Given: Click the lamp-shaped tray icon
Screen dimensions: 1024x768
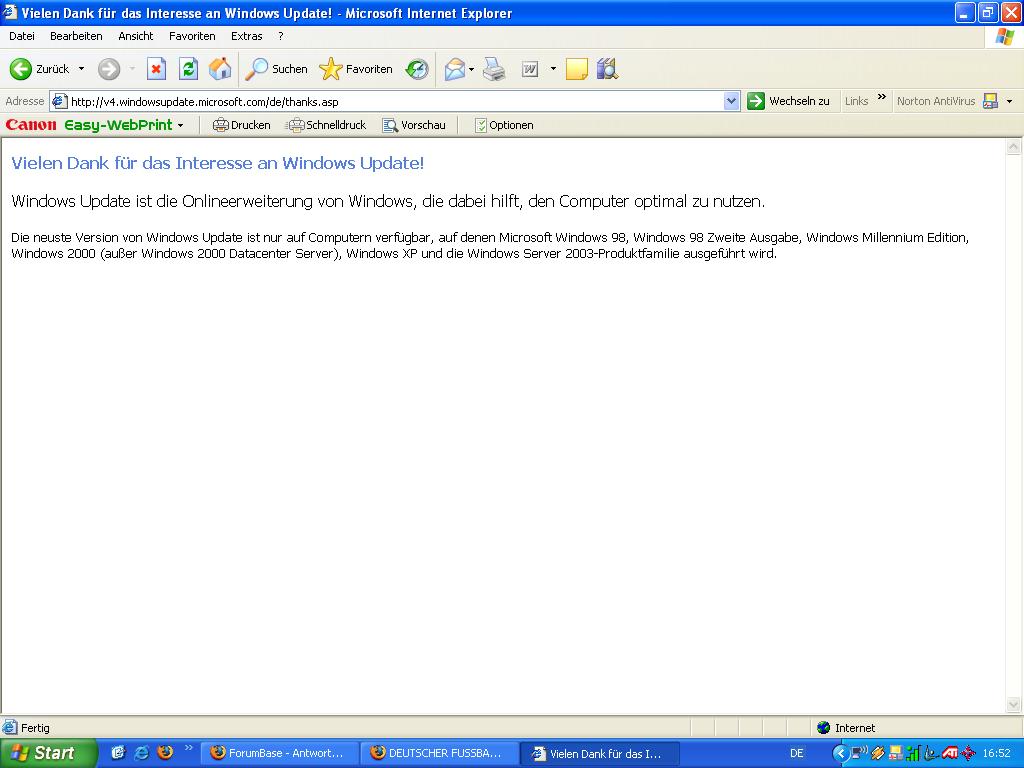Looking at the screenshot, I should [x=931, y=753].
